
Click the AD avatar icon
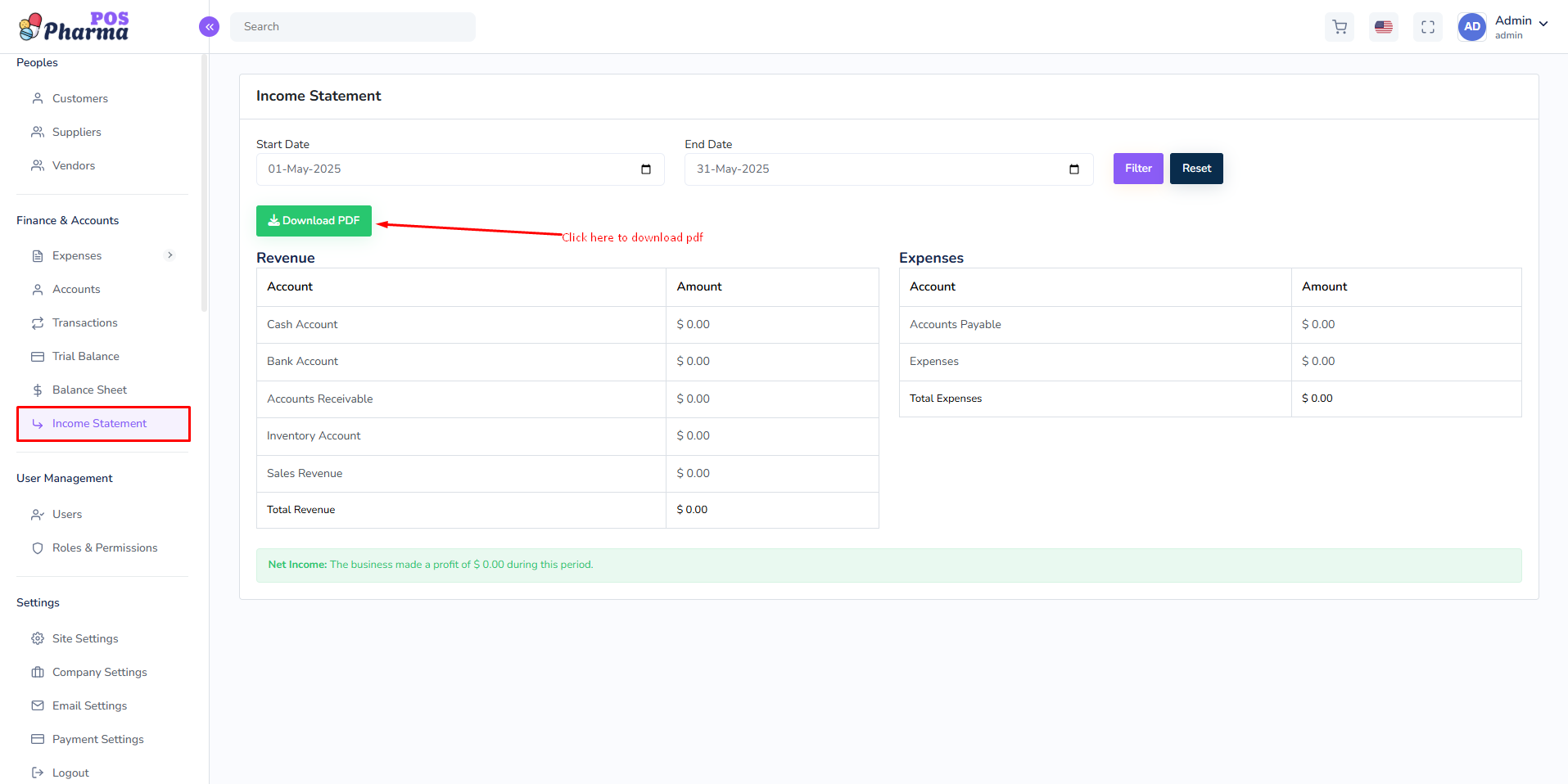pos(1471,27)
